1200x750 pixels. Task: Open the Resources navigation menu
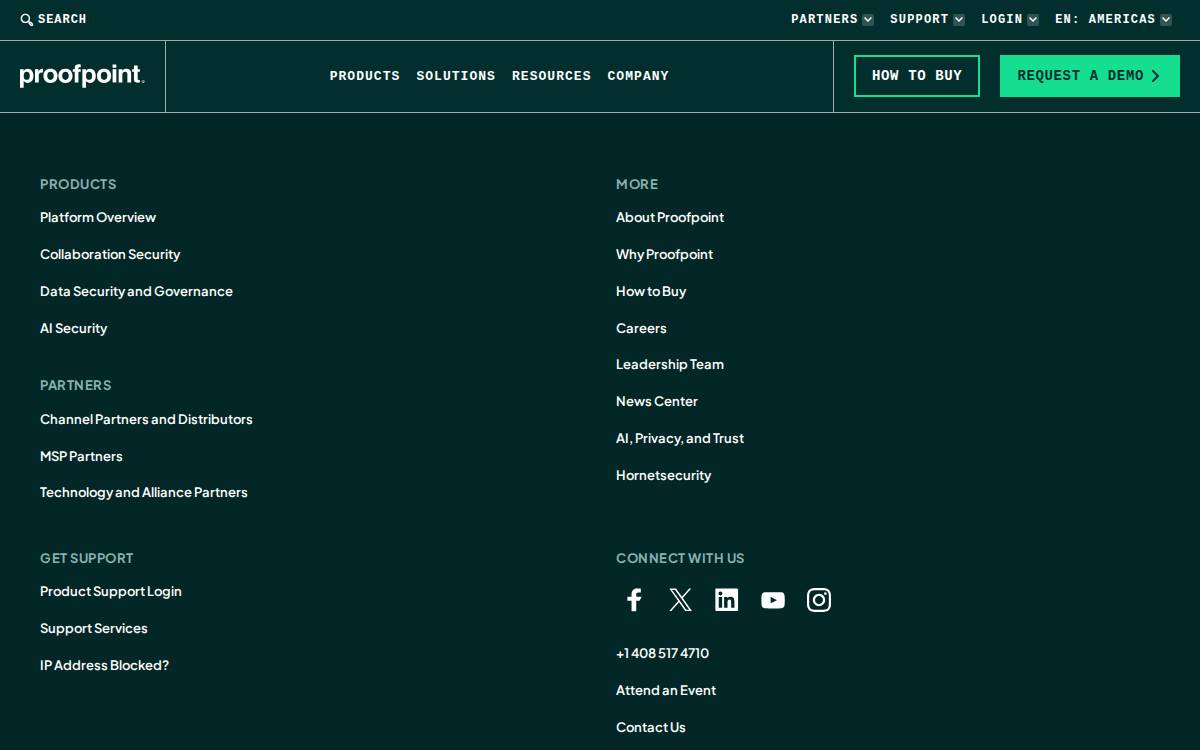coord(551,76)
